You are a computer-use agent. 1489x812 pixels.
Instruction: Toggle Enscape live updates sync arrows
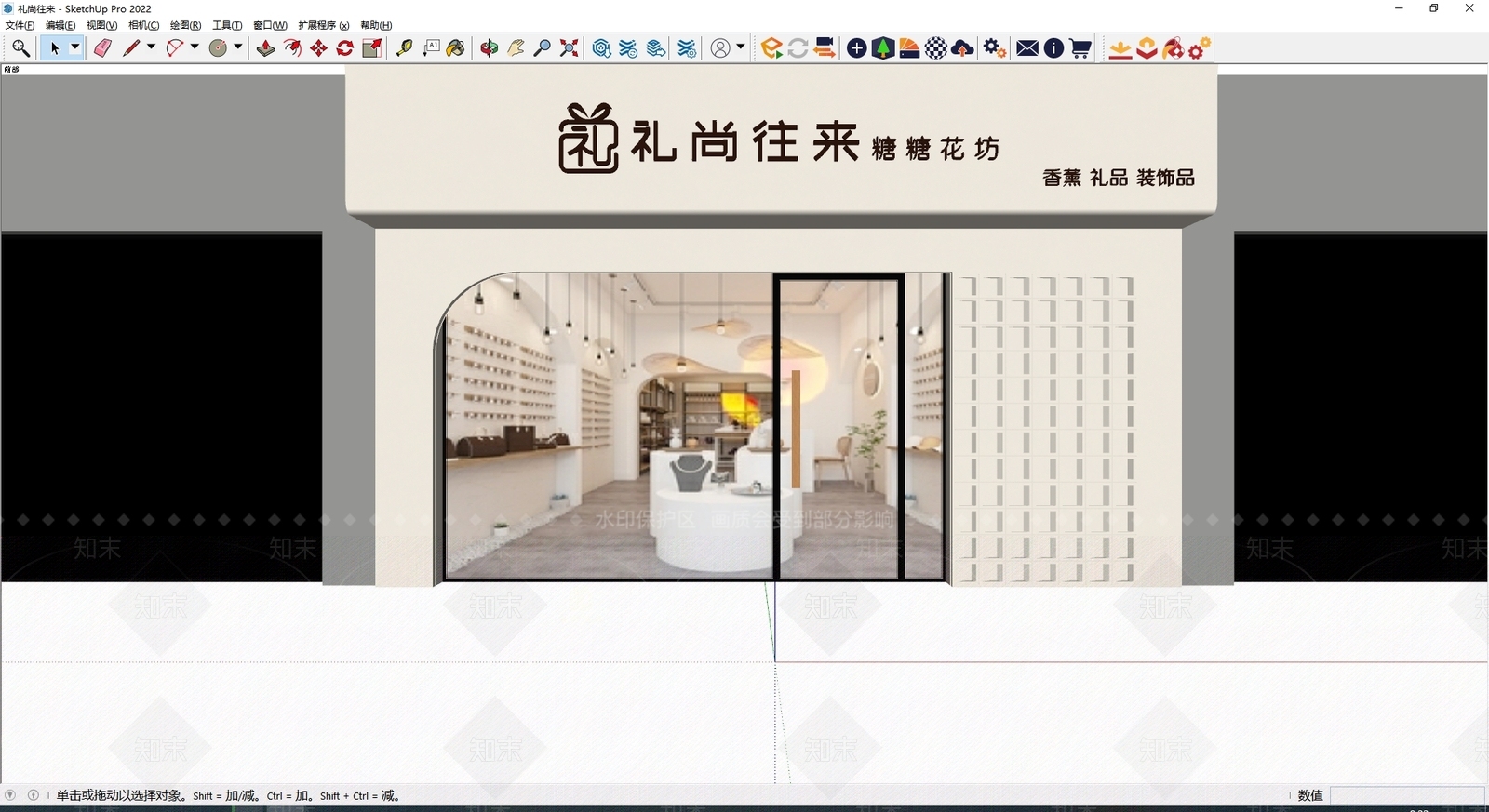tap(798, 48)
